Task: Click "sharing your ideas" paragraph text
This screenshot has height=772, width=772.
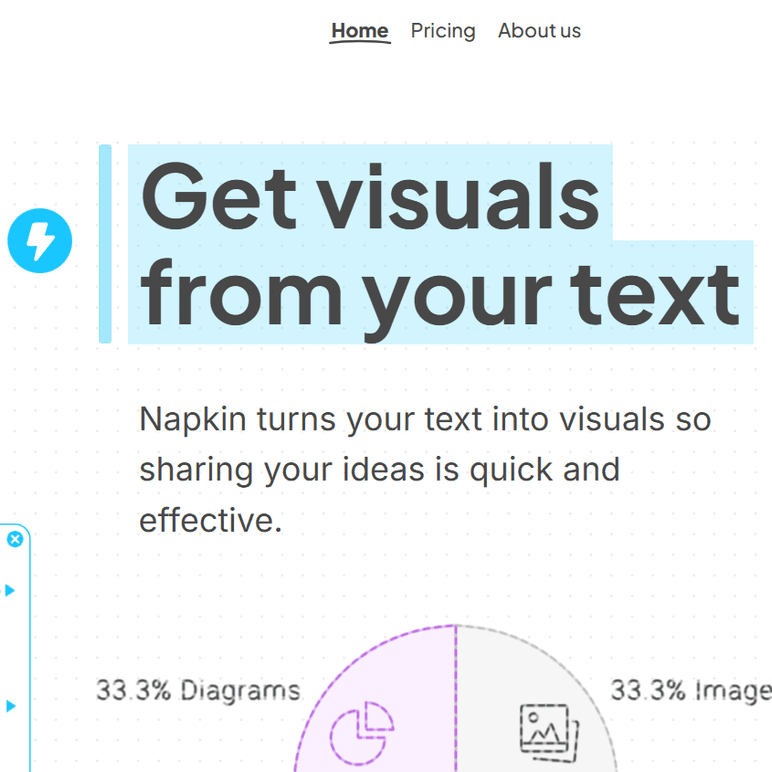Action: coord(280,469)
